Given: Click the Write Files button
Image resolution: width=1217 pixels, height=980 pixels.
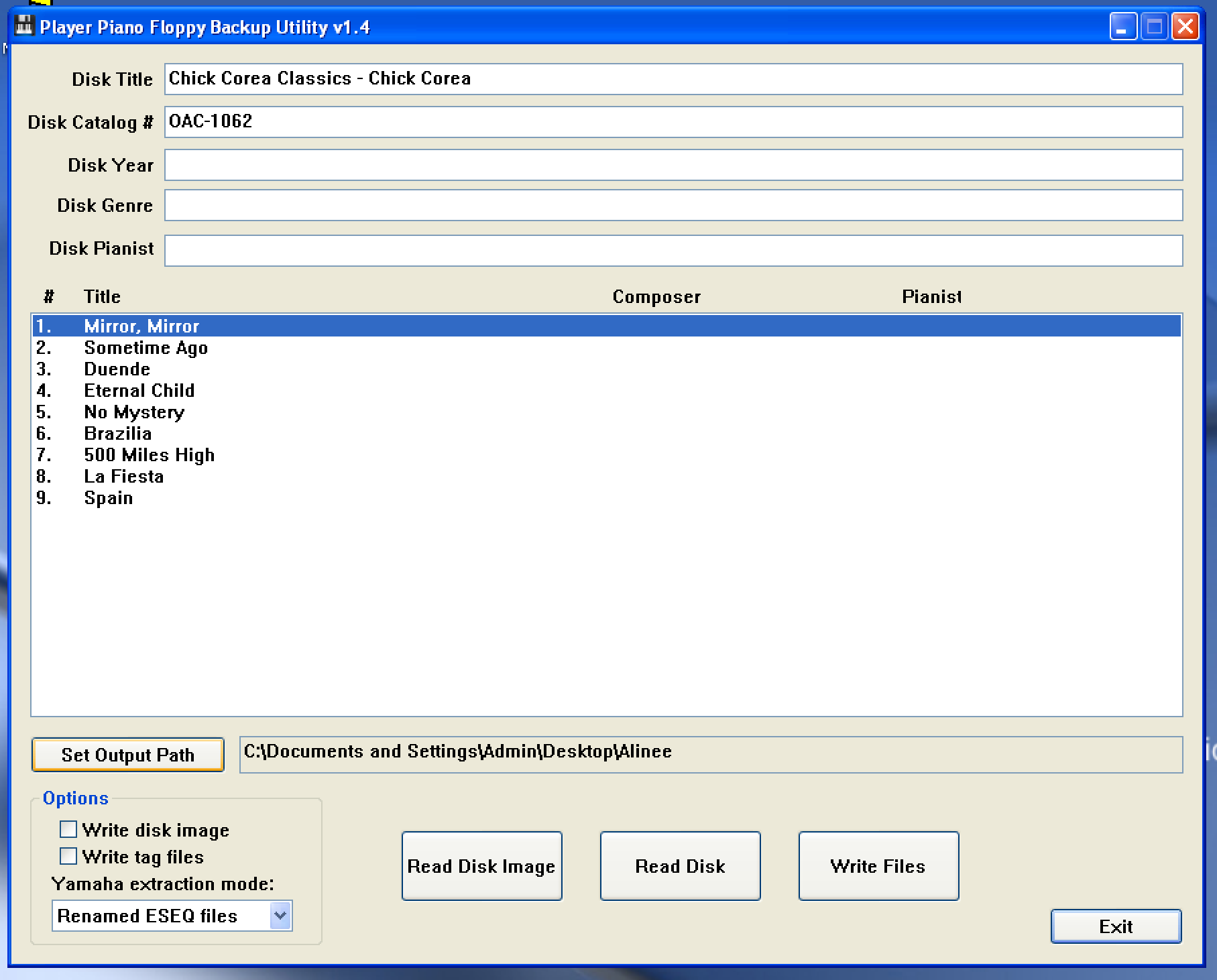Looking at the screenshot, I should [878, 866].
